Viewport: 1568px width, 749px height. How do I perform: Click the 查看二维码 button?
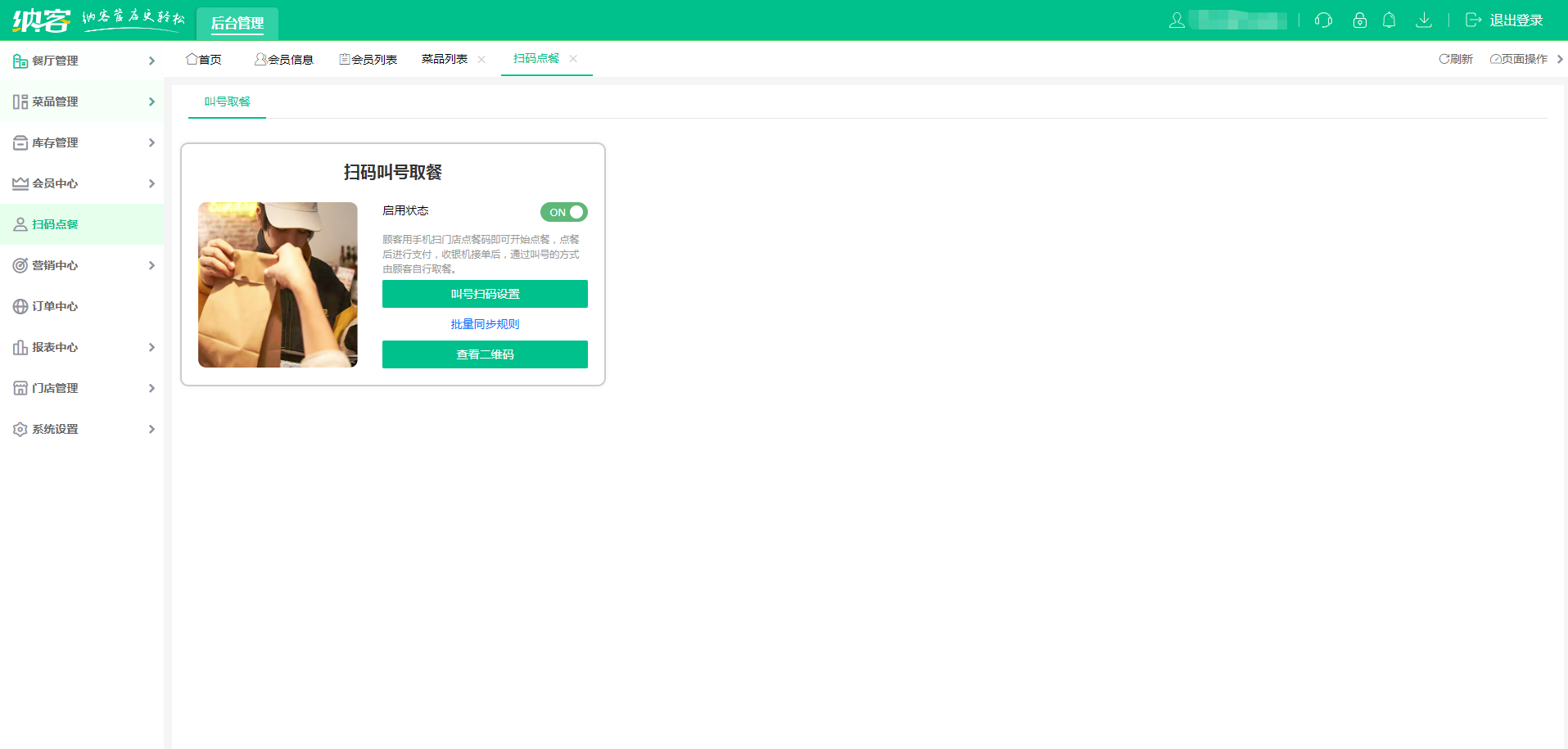(x=485, y=354)
